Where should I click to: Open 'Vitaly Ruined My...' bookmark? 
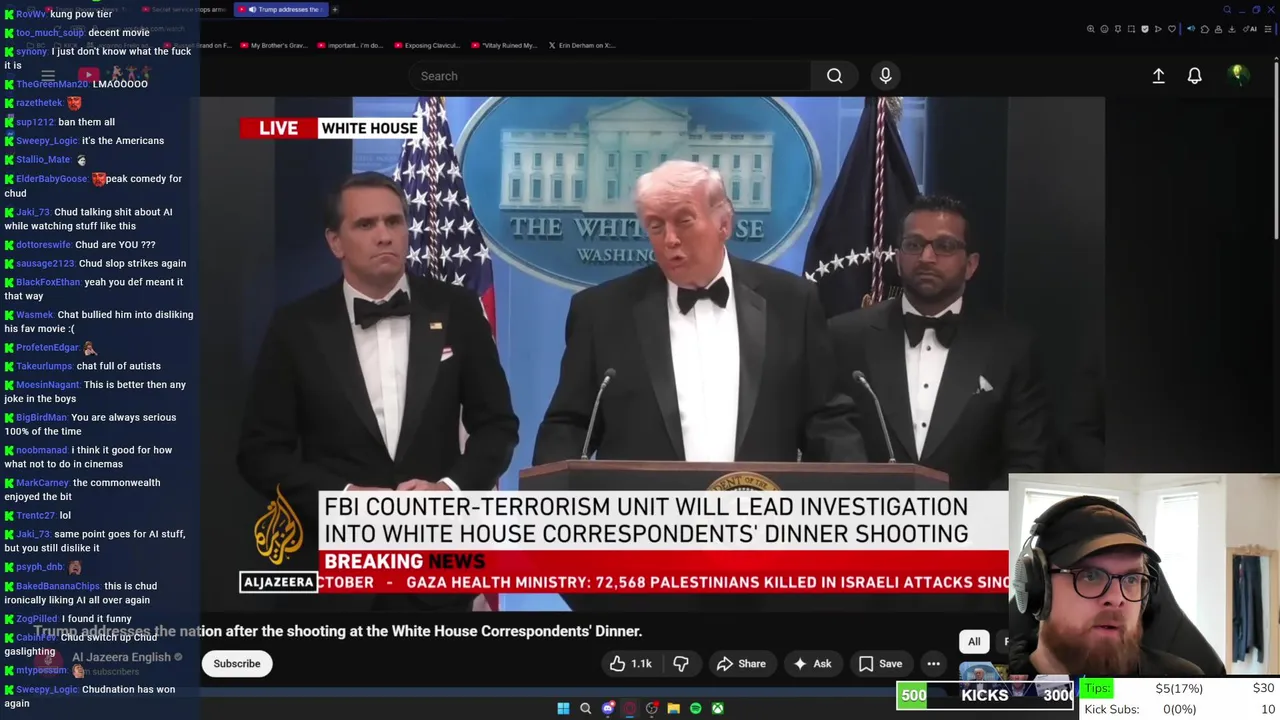tap(504, 45)
